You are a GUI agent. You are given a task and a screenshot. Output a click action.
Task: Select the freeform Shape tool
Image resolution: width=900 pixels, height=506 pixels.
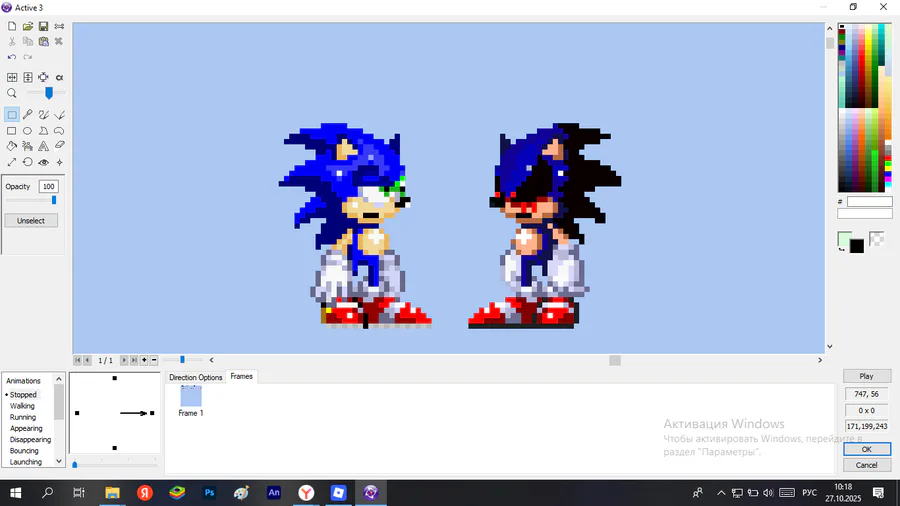click(x=59, y=131)
